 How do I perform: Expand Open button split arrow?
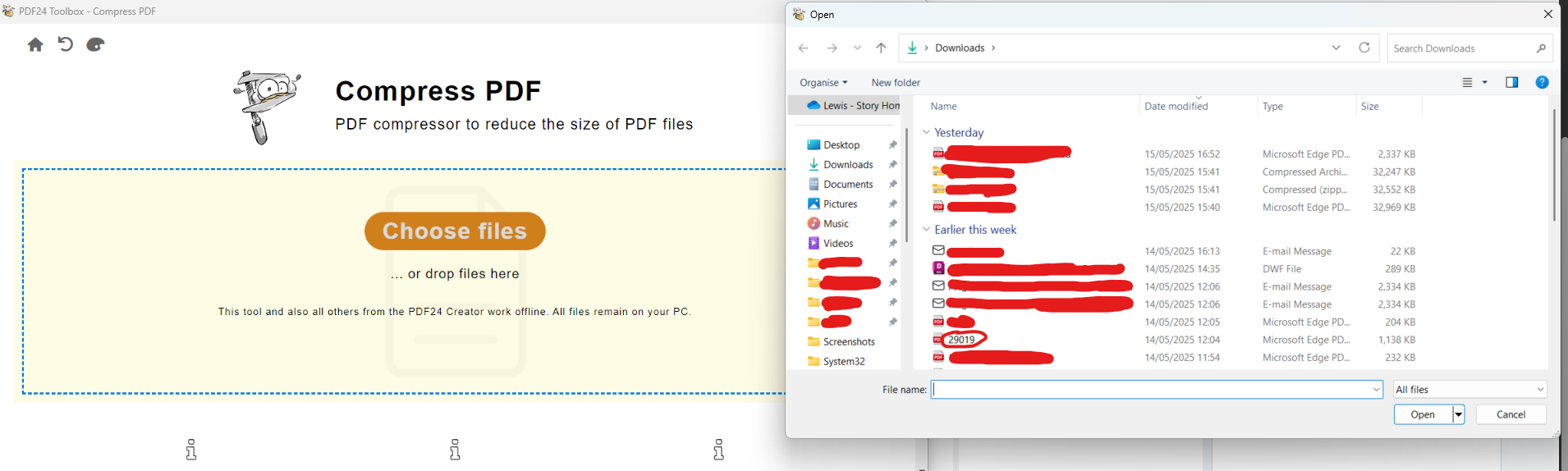(x=1459, y=415)
